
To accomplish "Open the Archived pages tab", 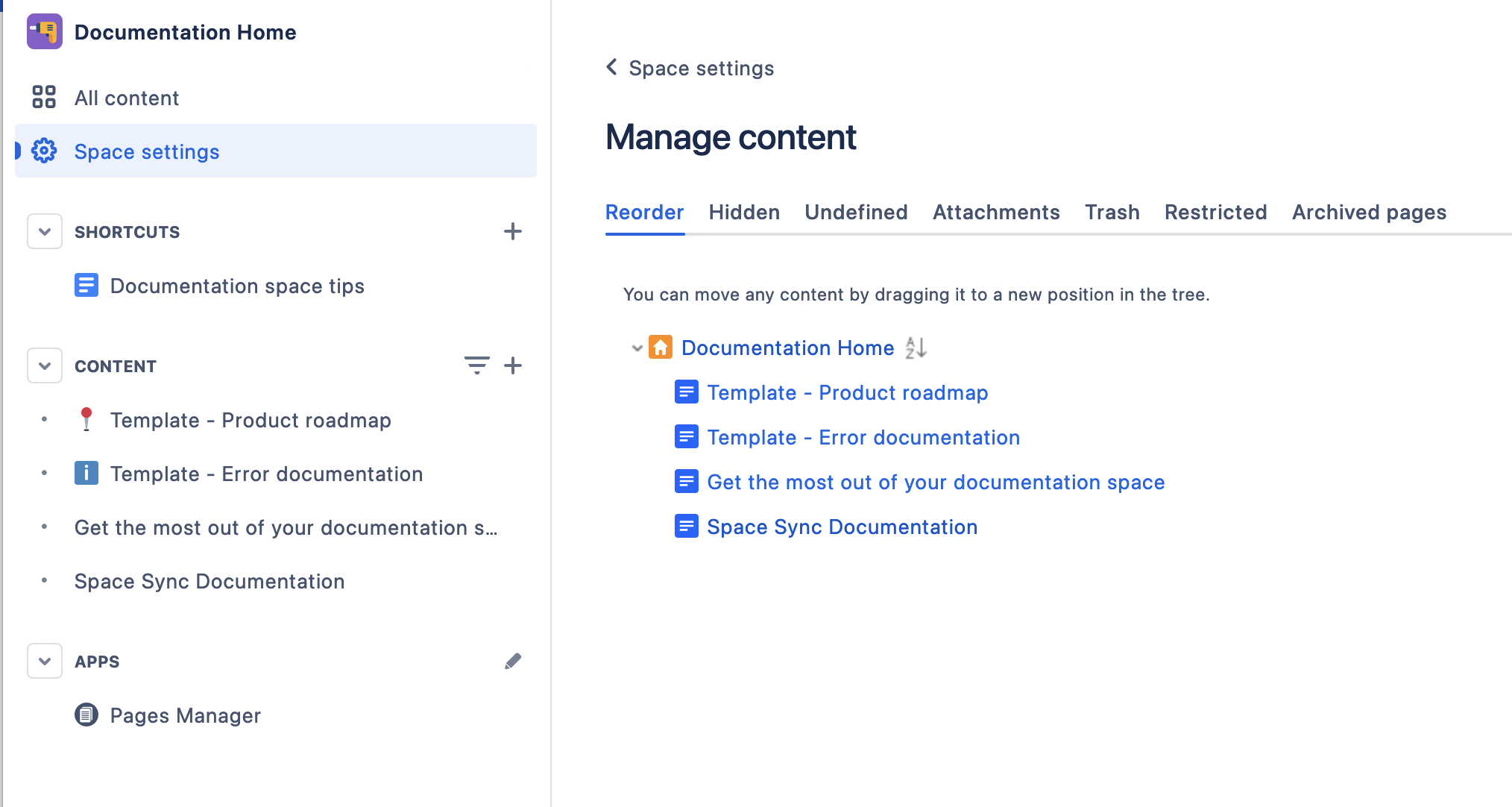I will 1368,213.
